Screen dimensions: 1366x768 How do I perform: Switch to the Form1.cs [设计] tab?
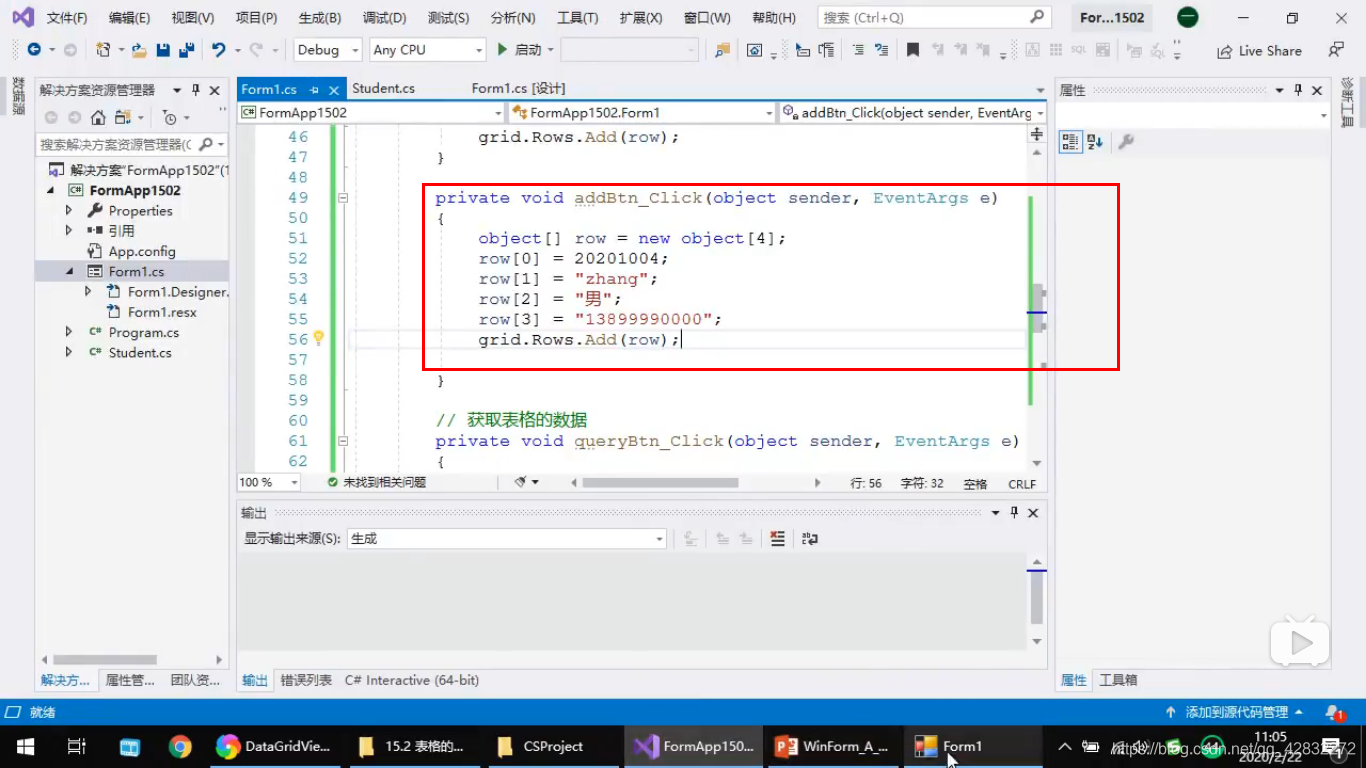click(x=518, y=88)
